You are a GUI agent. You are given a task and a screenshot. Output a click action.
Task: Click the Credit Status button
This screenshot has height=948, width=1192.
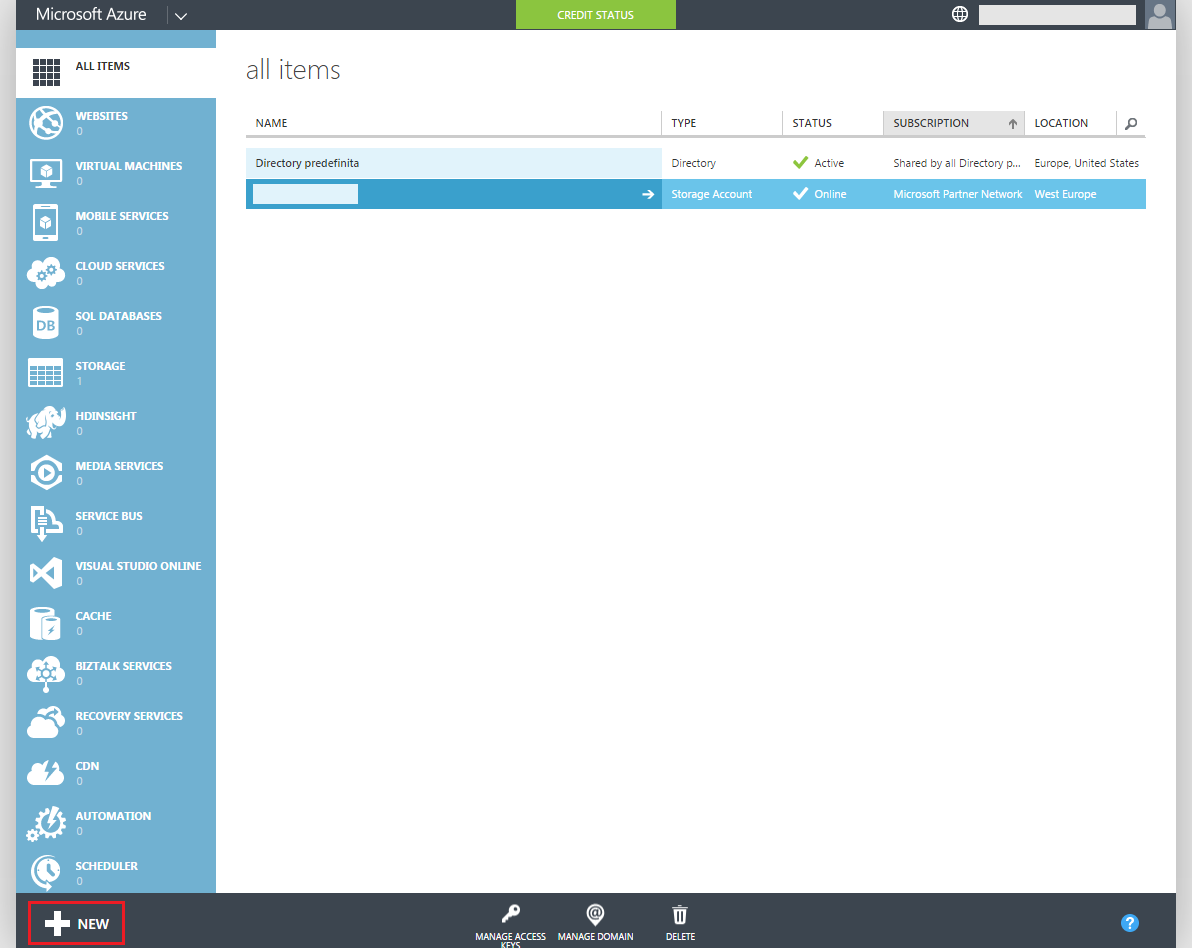click(595, 15)
